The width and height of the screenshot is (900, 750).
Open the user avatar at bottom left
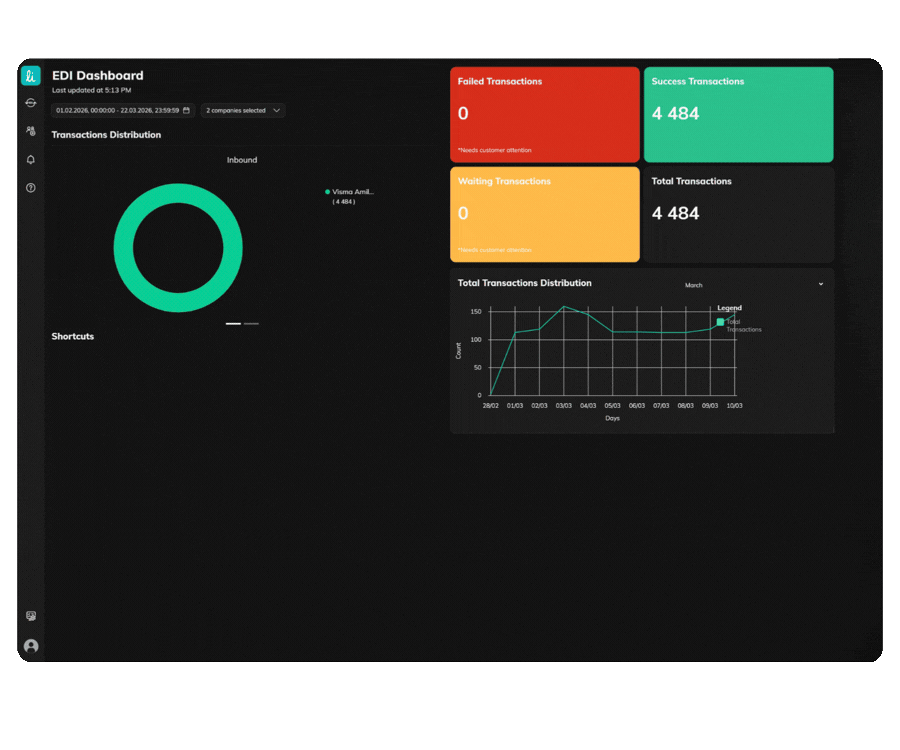(30, 647)
